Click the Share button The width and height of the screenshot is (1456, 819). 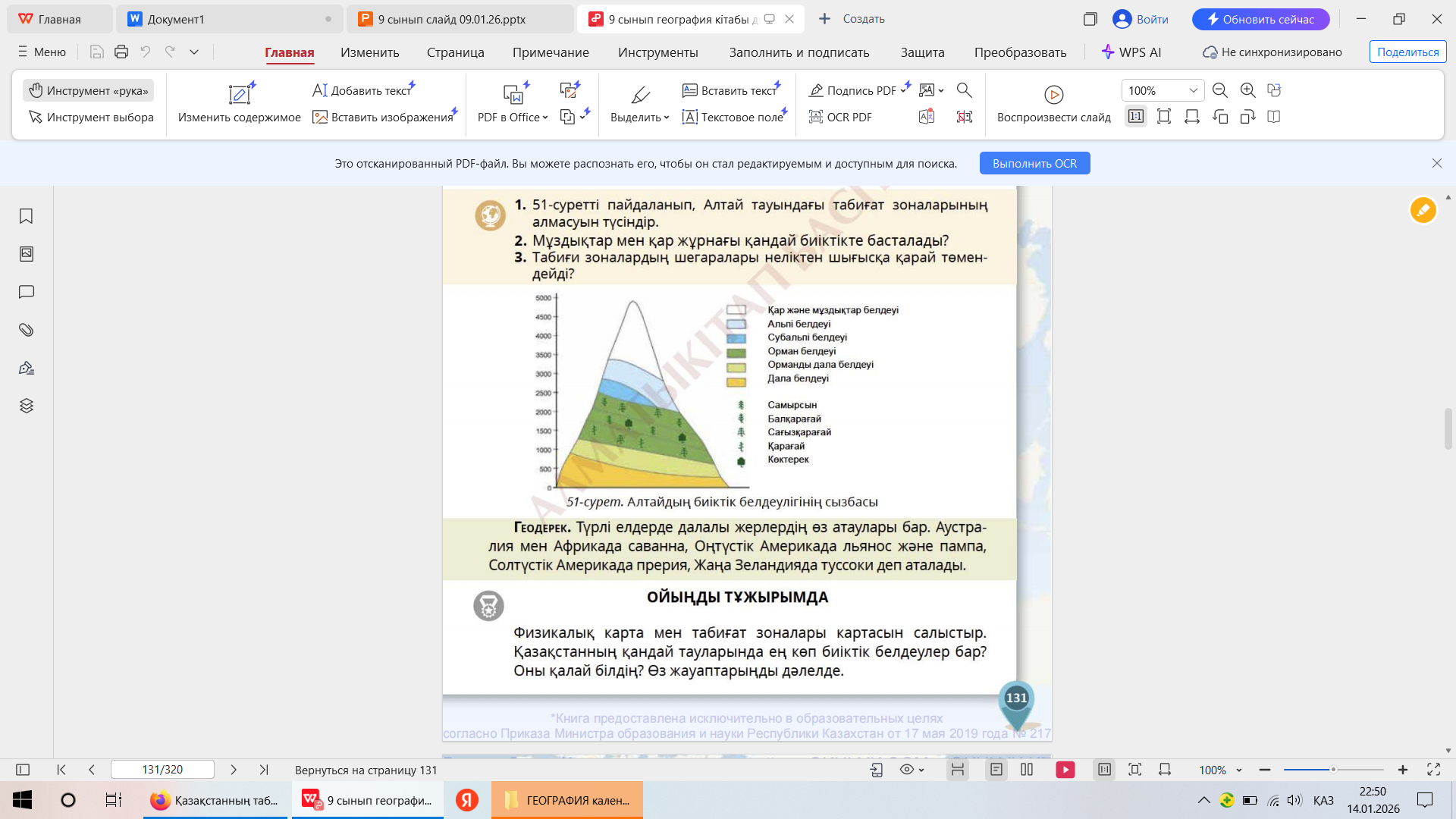point(1407,52)
